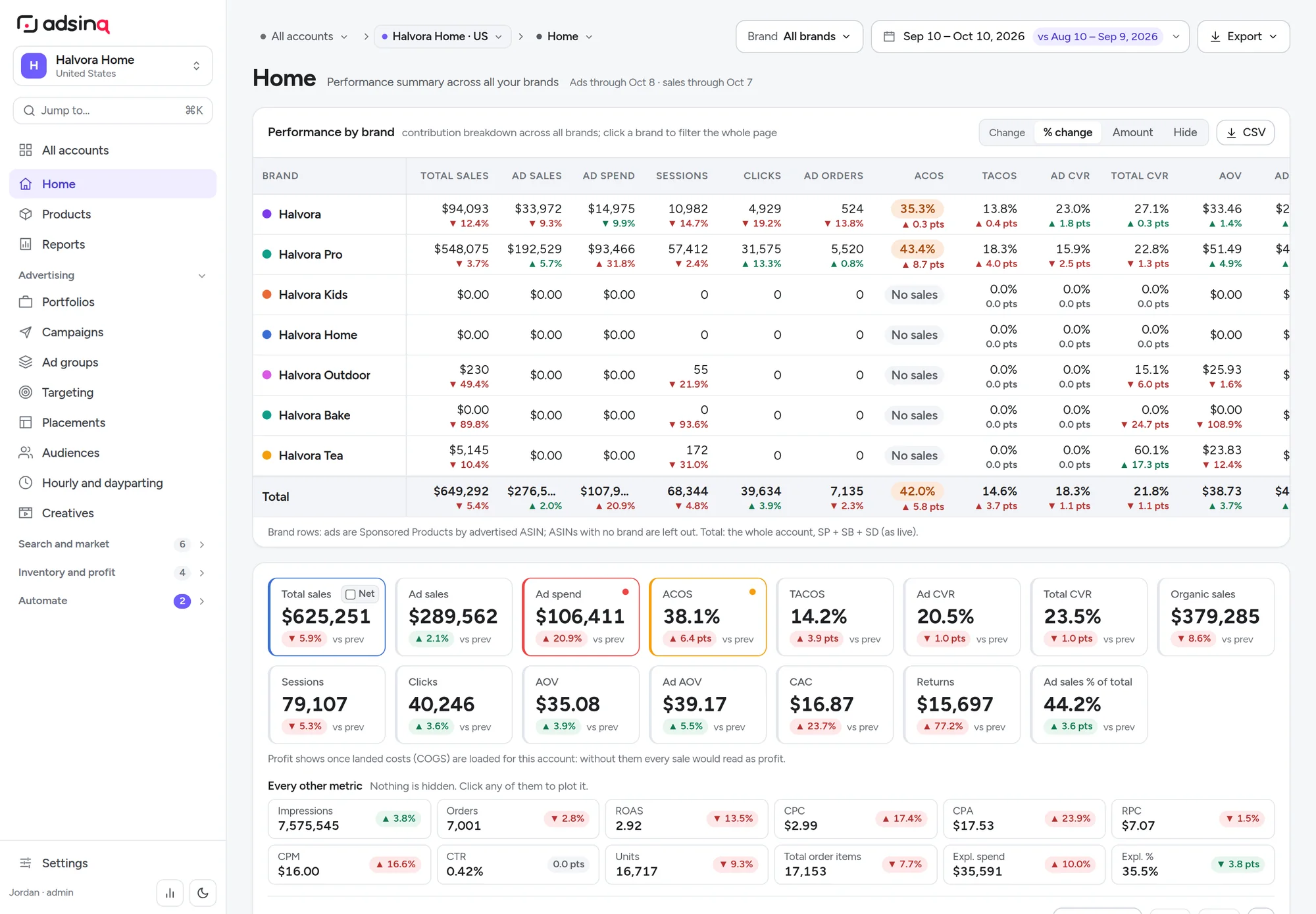This screenshot has height=914, width=1316.
Task: Filter page by Halvora Pro brand
Action: [310, 254]
